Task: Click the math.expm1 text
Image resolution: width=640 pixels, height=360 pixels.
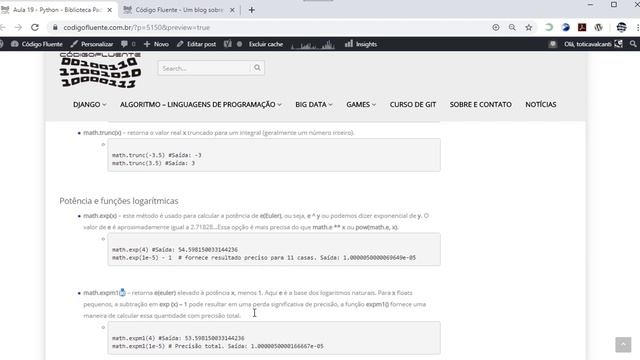Action: tap(101, 293)
